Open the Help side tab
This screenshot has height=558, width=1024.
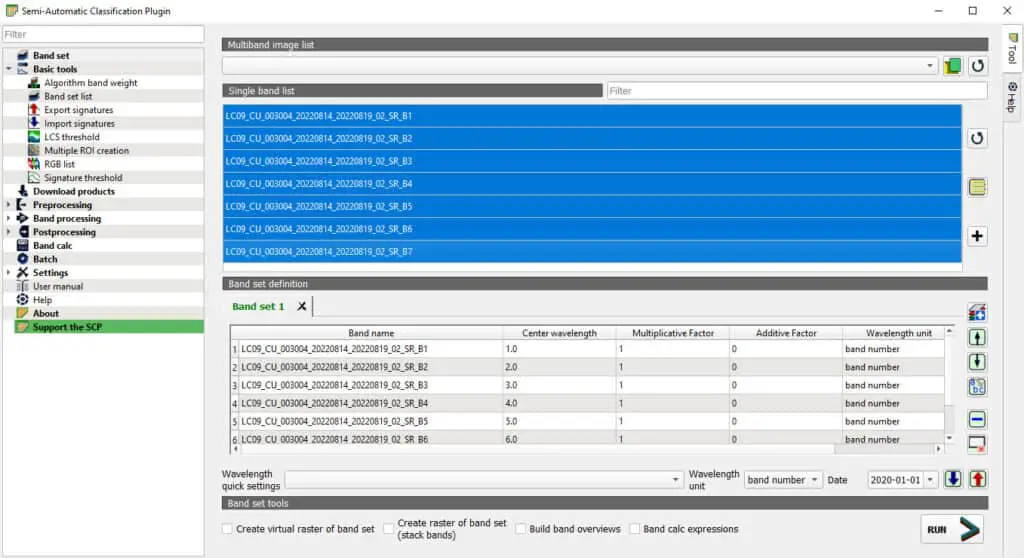tap(1012, 97)
